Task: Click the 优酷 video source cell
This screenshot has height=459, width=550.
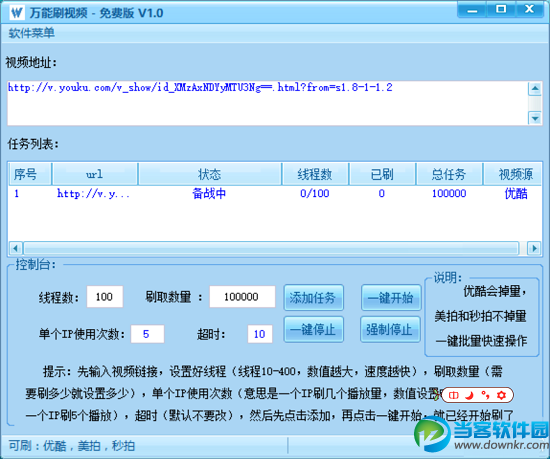Action: [516, 194]
